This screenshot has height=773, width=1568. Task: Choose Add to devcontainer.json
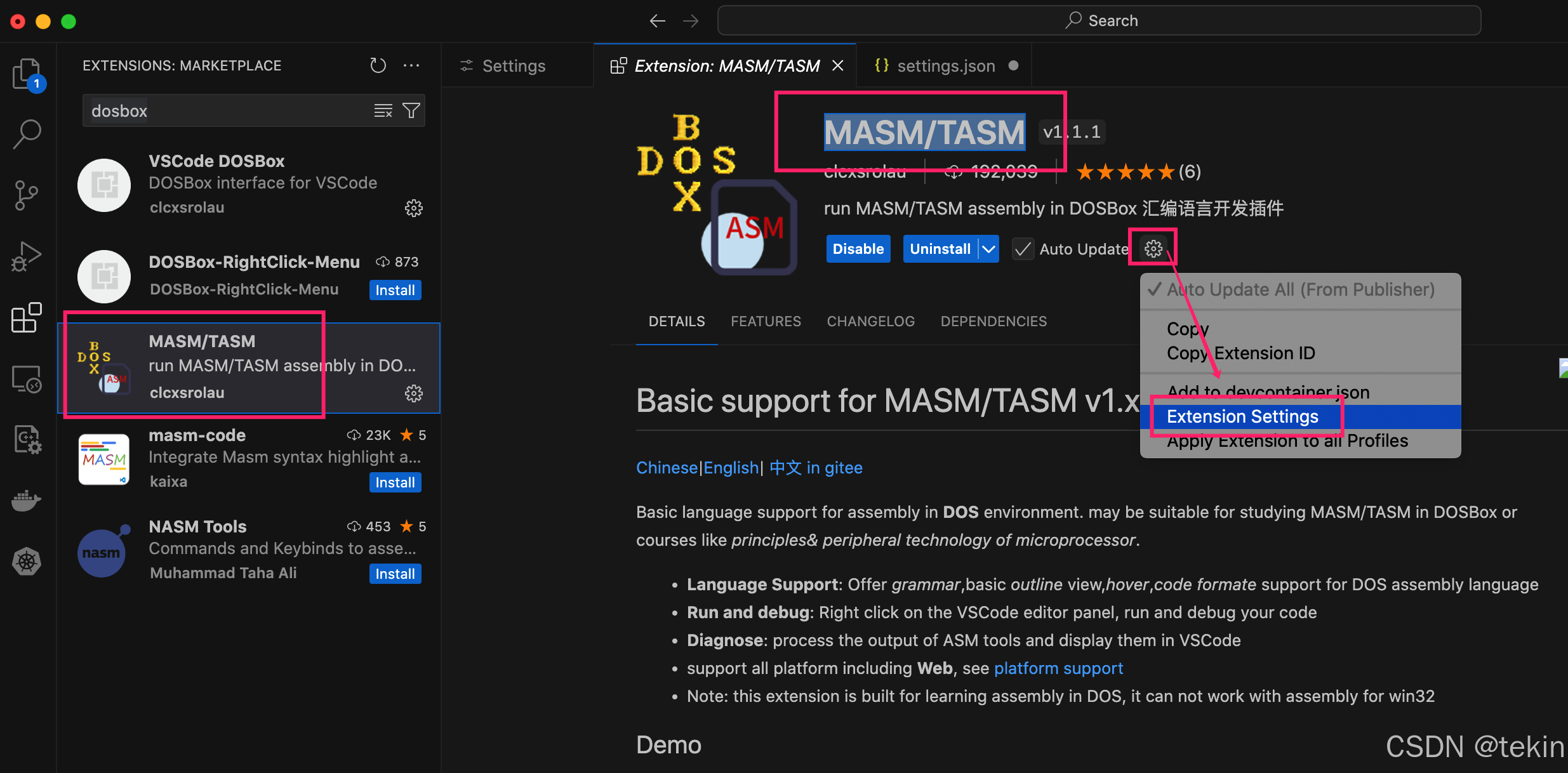1301,392
